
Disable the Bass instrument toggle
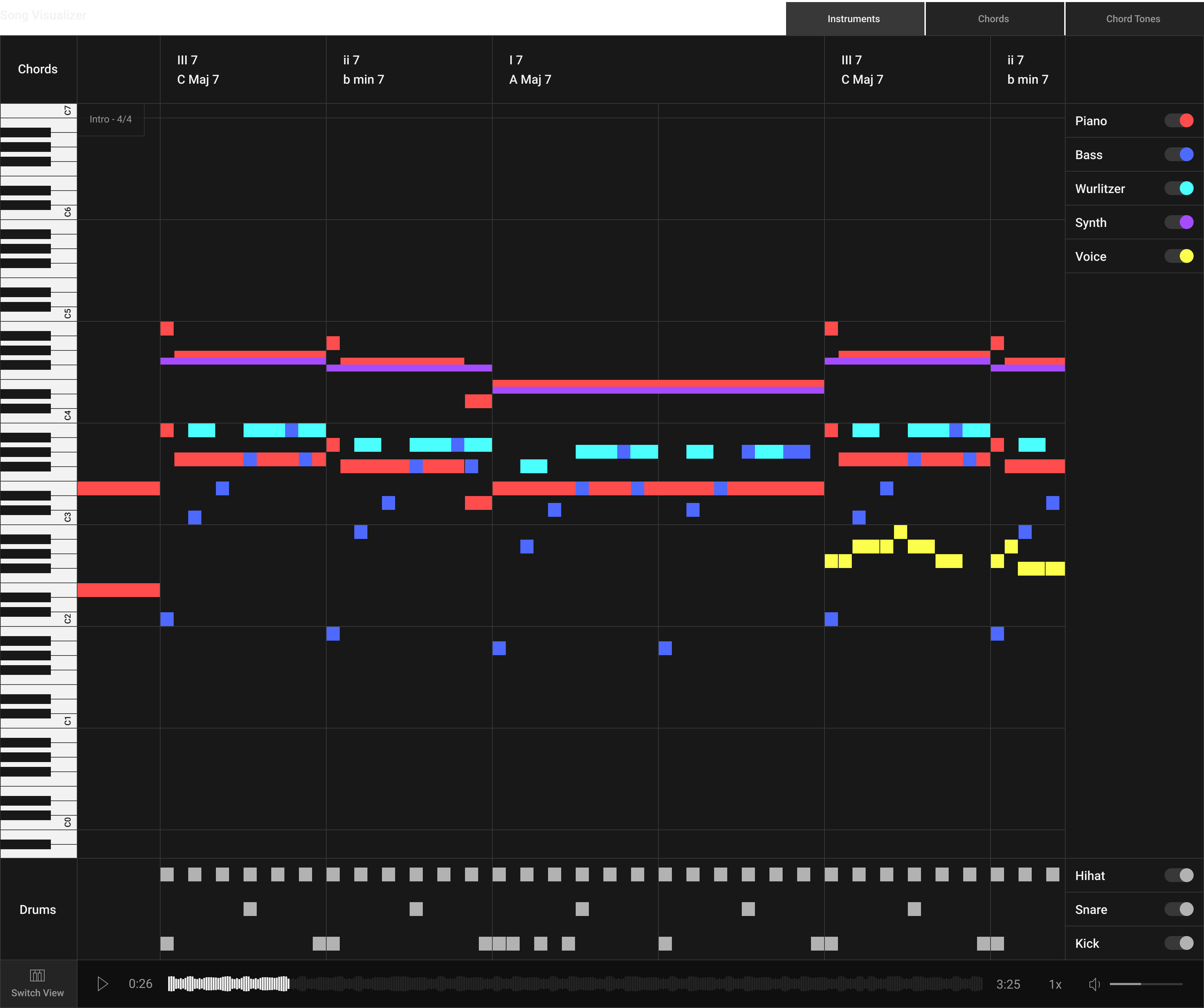(x=1179, y=154)
